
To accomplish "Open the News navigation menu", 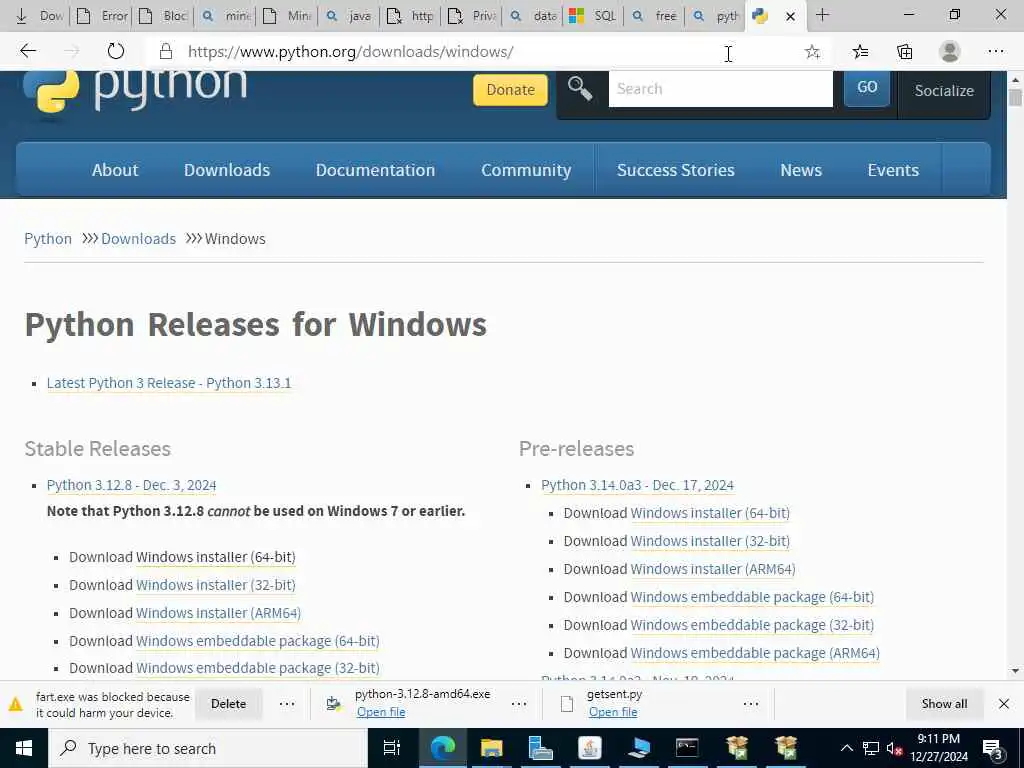I will 801,170.
